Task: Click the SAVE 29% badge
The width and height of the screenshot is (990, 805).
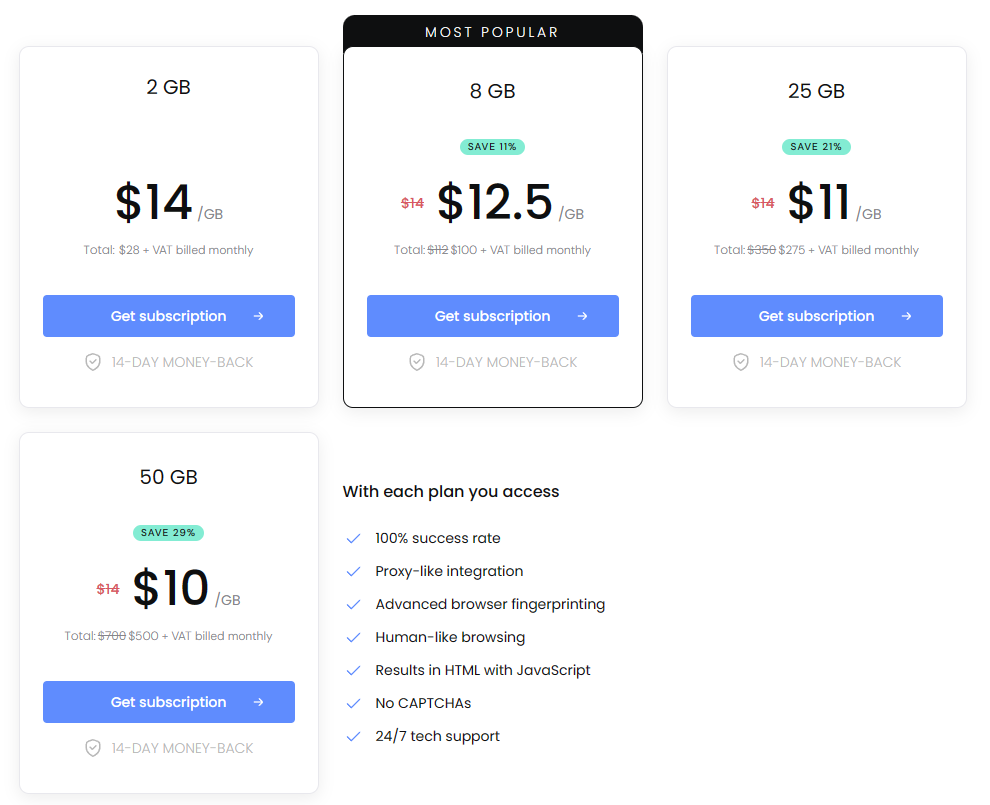Action: pyautogui.click(x=168, y=533)
